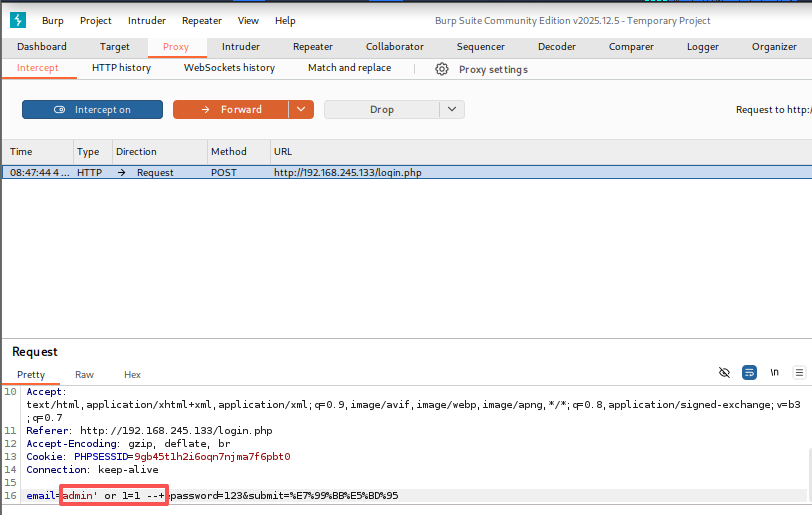Drop the intercepted request

point(382,109)
